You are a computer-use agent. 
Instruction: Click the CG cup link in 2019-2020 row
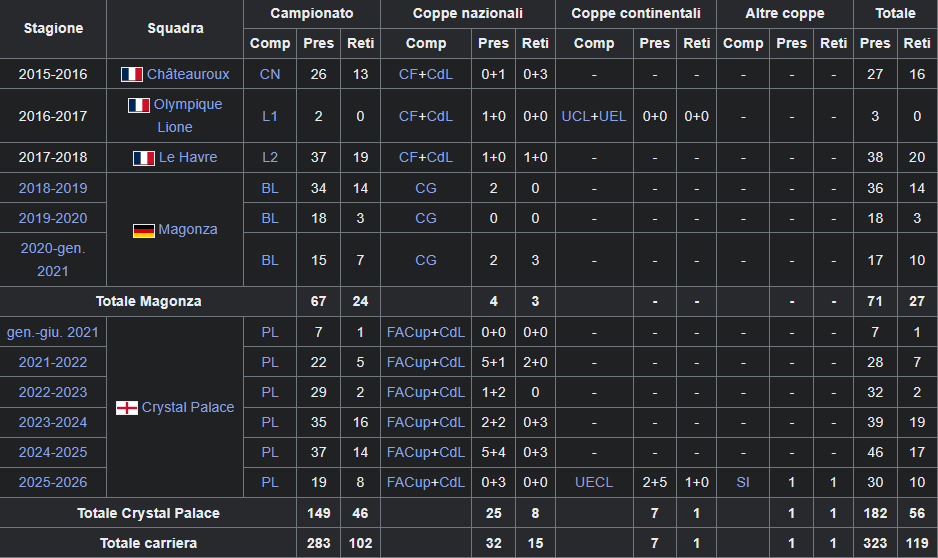click(x=426, y=218)
